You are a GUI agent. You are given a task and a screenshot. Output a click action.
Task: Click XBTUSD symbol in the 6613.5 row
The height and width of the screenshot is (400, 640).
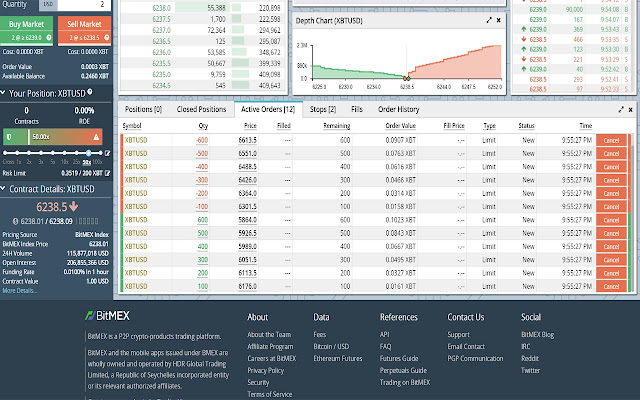(136, 140)
